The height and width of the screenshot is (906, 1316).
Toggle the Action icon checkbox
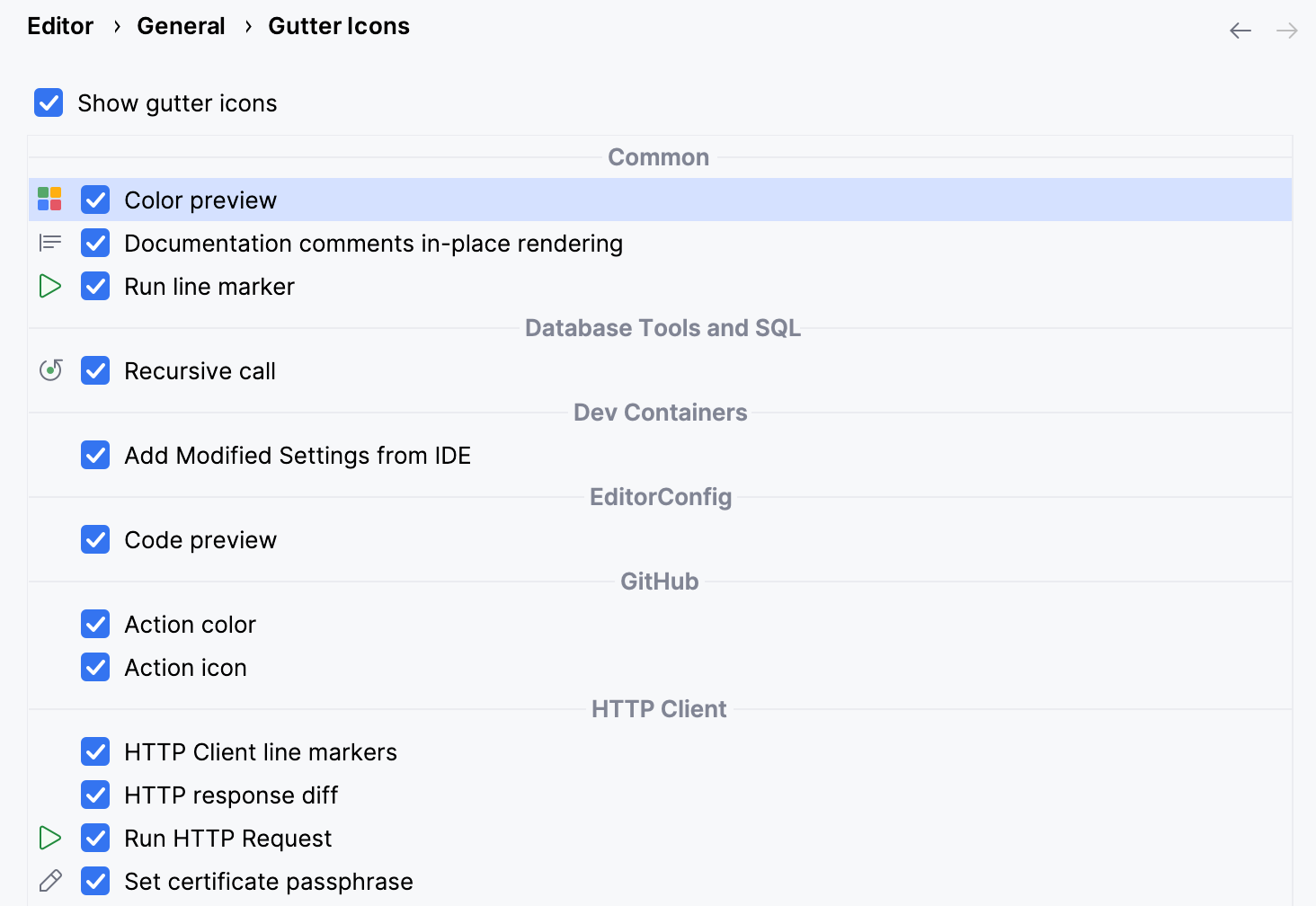[x=95, y=667]
